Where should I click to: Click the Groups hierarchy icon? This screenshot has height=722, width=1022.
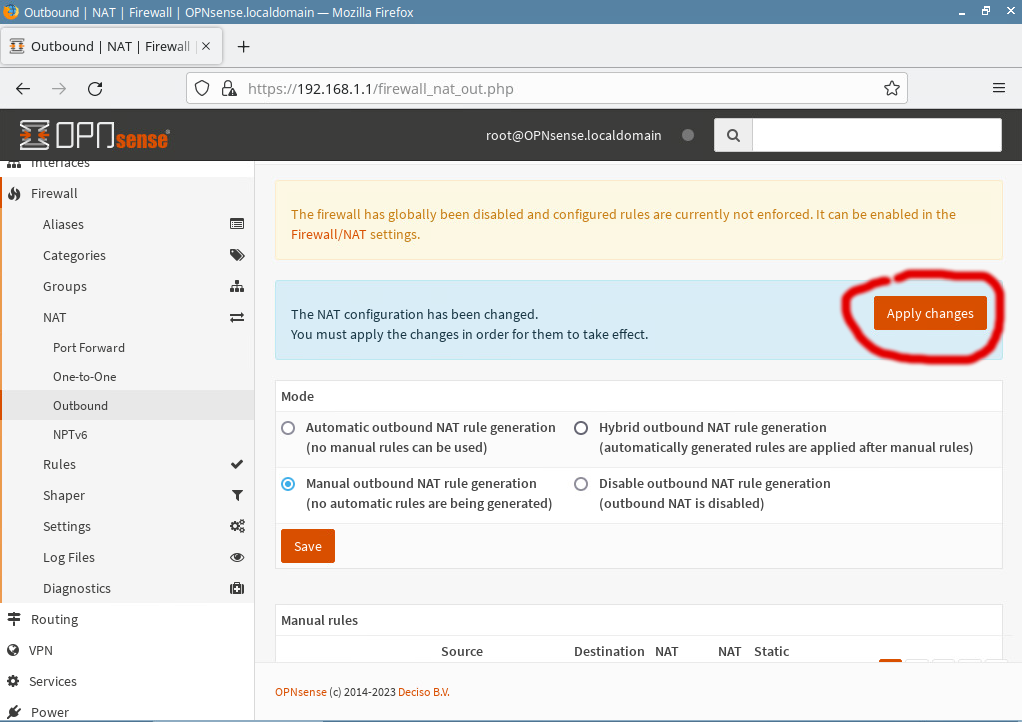tap(237, 287)
